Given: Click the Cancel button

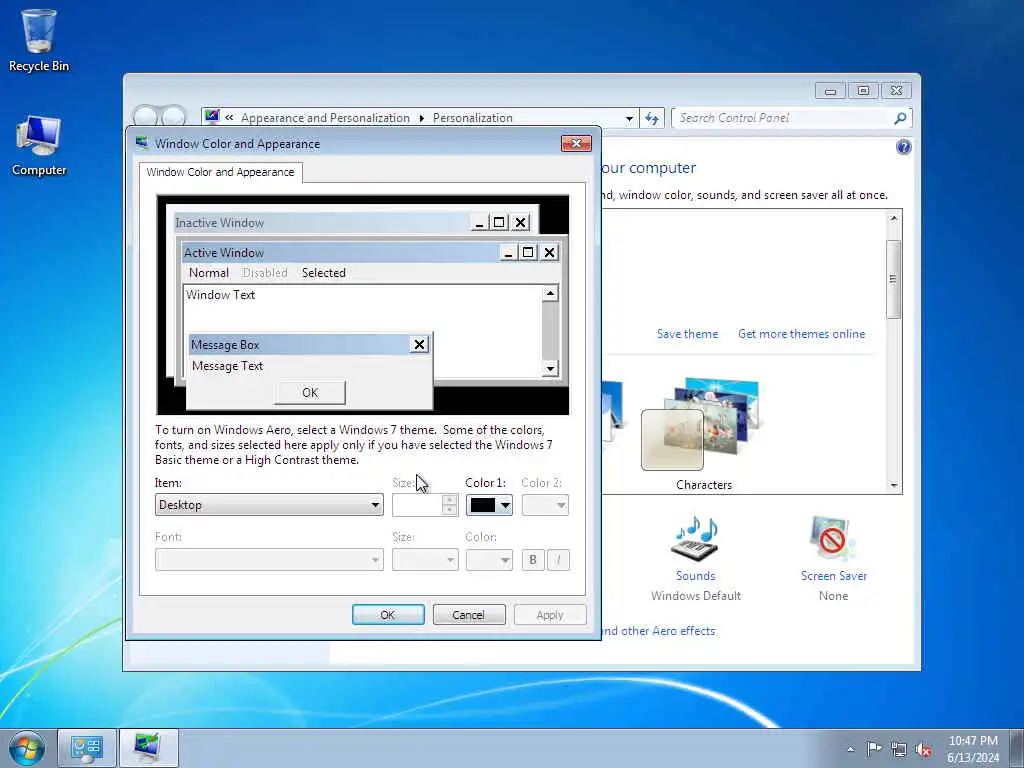Looking at the screenshot, I should point(469,615).
